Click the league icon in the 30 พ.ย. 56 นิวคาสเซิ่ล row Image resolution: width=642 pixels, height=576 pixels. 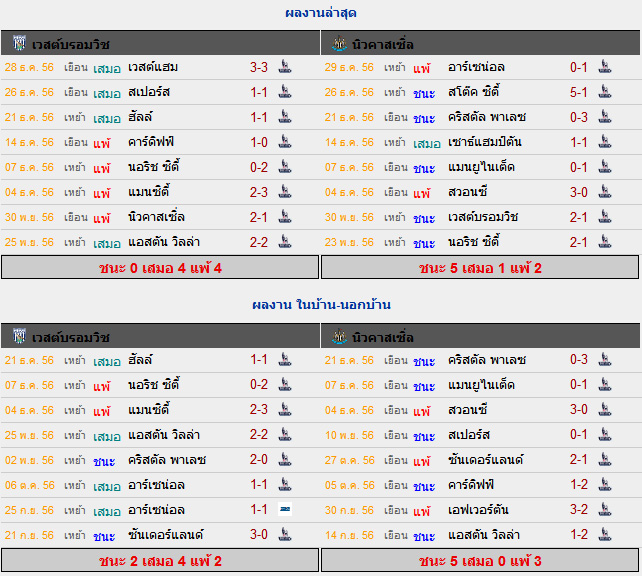pos(285,217)
